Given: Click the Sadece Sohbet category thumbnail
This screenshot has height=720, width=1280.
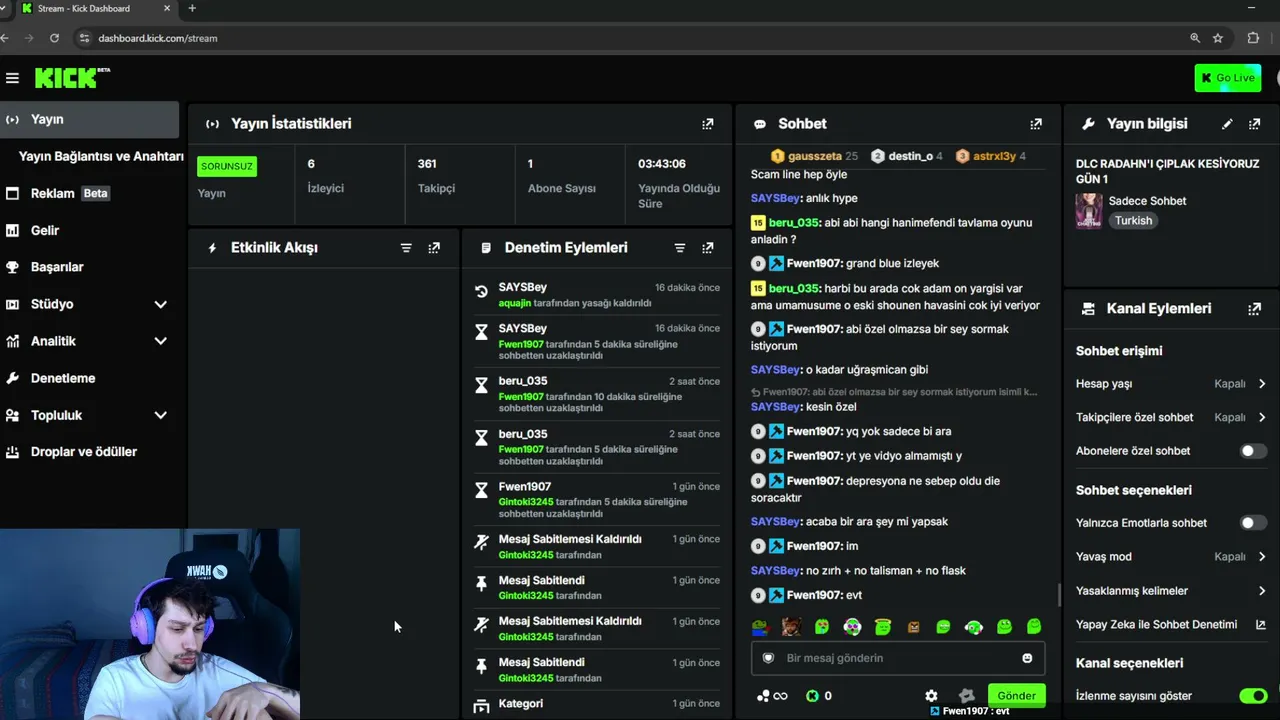Looking at the screenshot, I should 1089,211.
